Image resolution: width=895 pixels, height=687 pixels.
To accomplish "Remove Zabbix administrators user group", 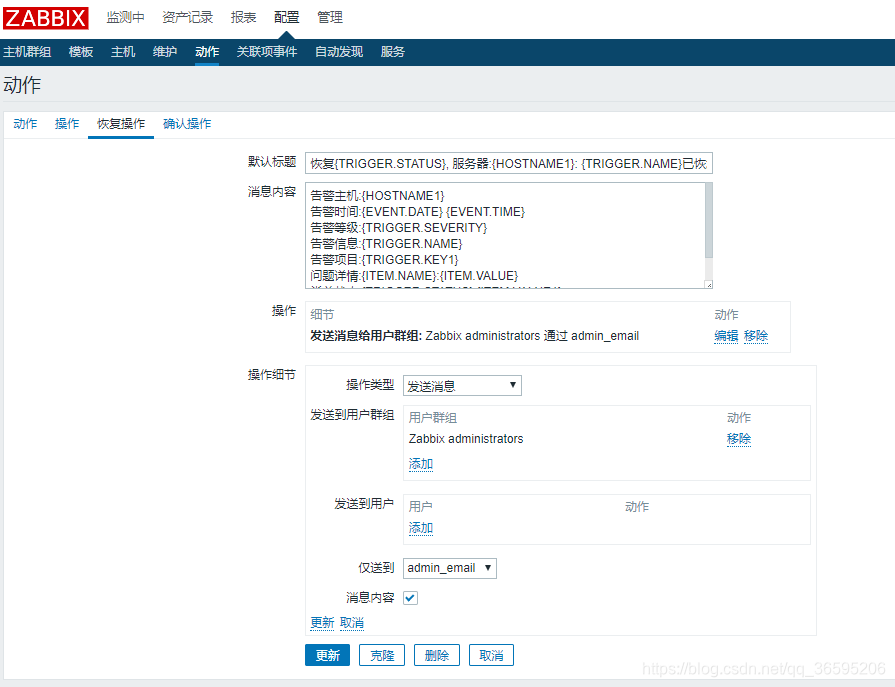I will (739, 439).
